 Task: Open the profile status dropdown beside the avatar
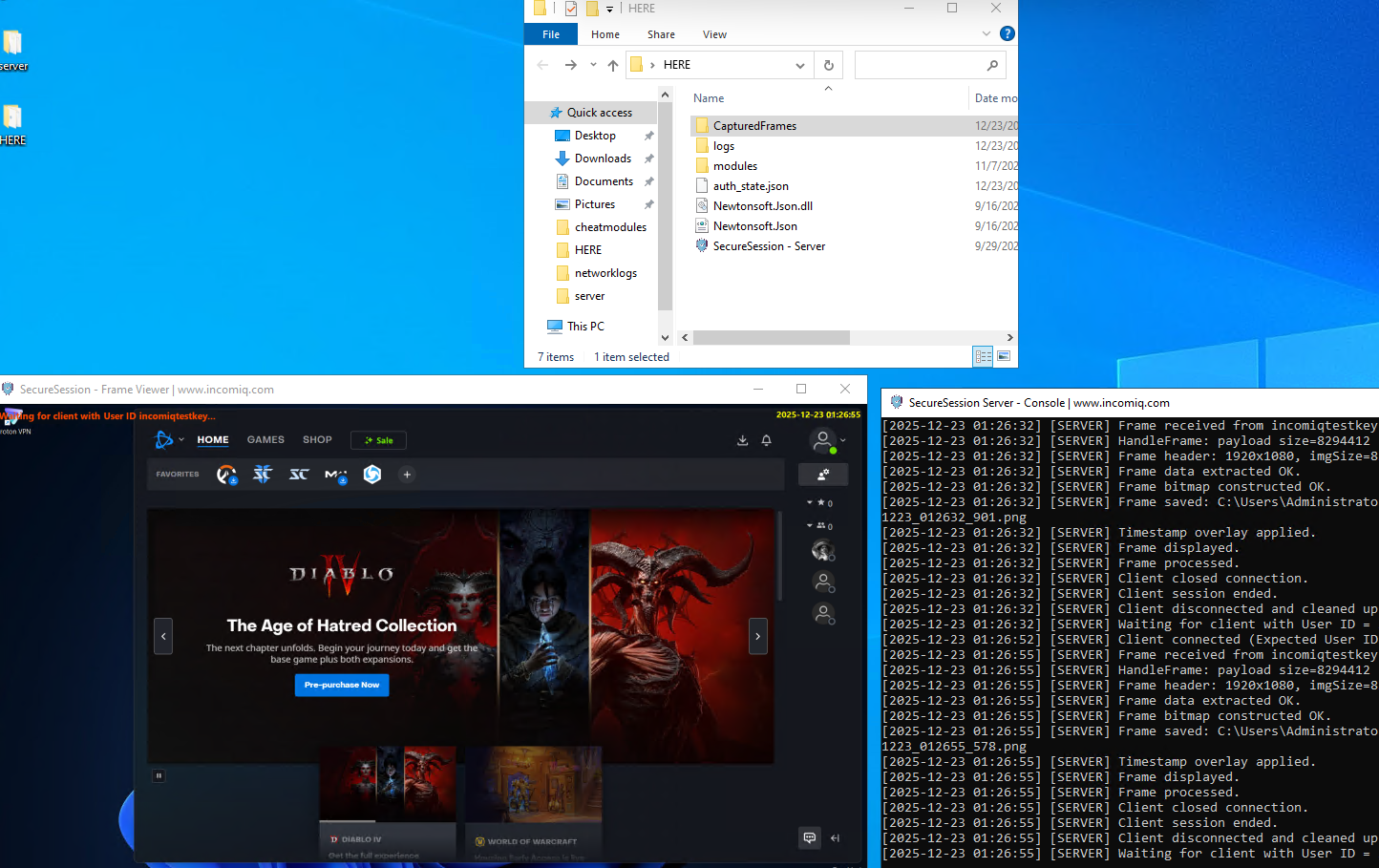[x=843, y=439]
